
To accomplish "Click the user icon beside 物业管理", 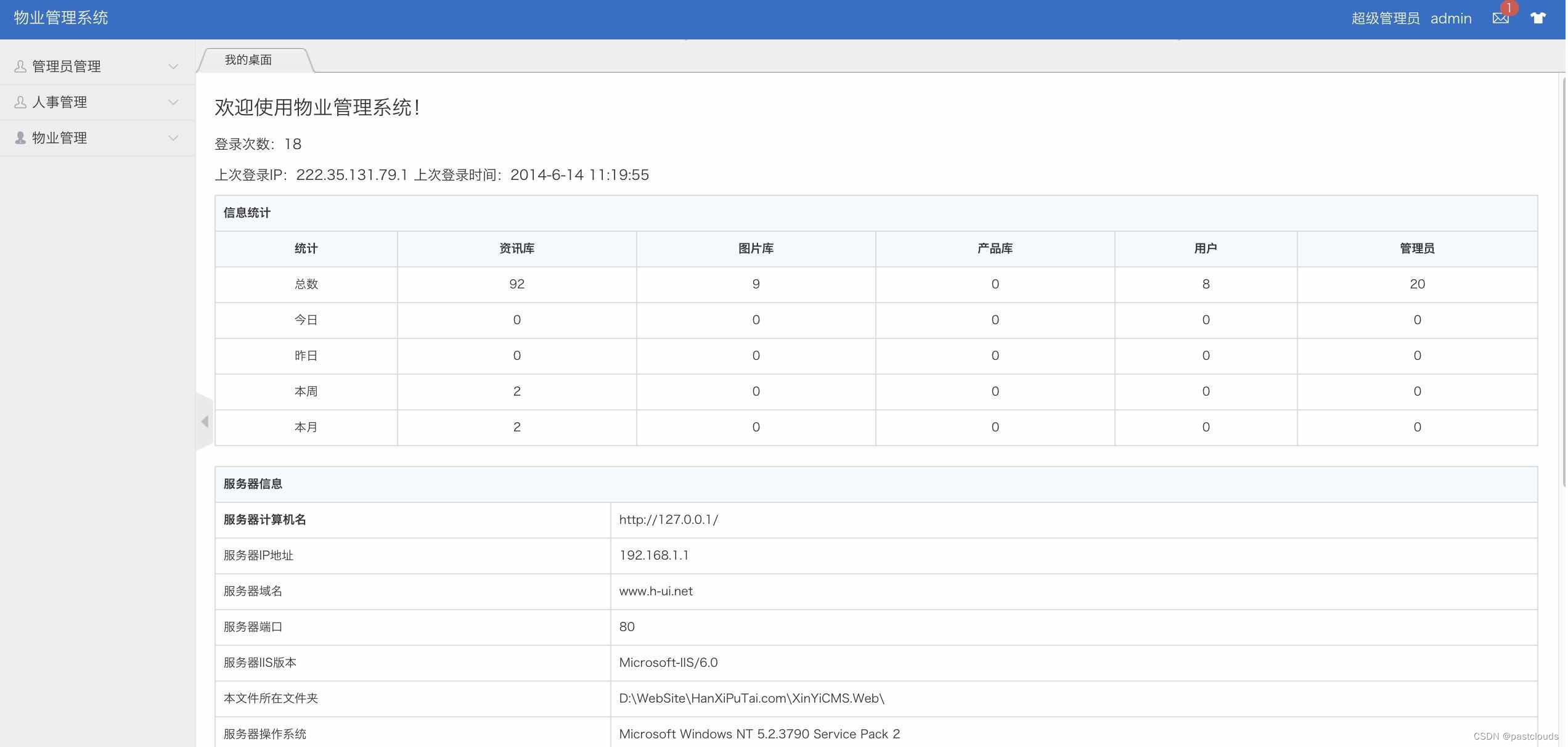I will (20, 138).
